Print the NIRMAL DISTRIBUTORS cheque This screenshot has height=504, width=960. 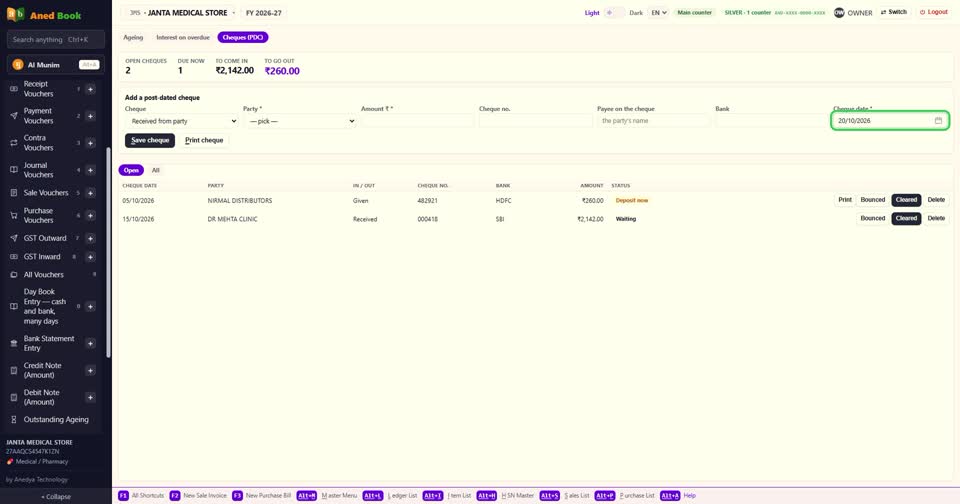[x=845, y=200]
